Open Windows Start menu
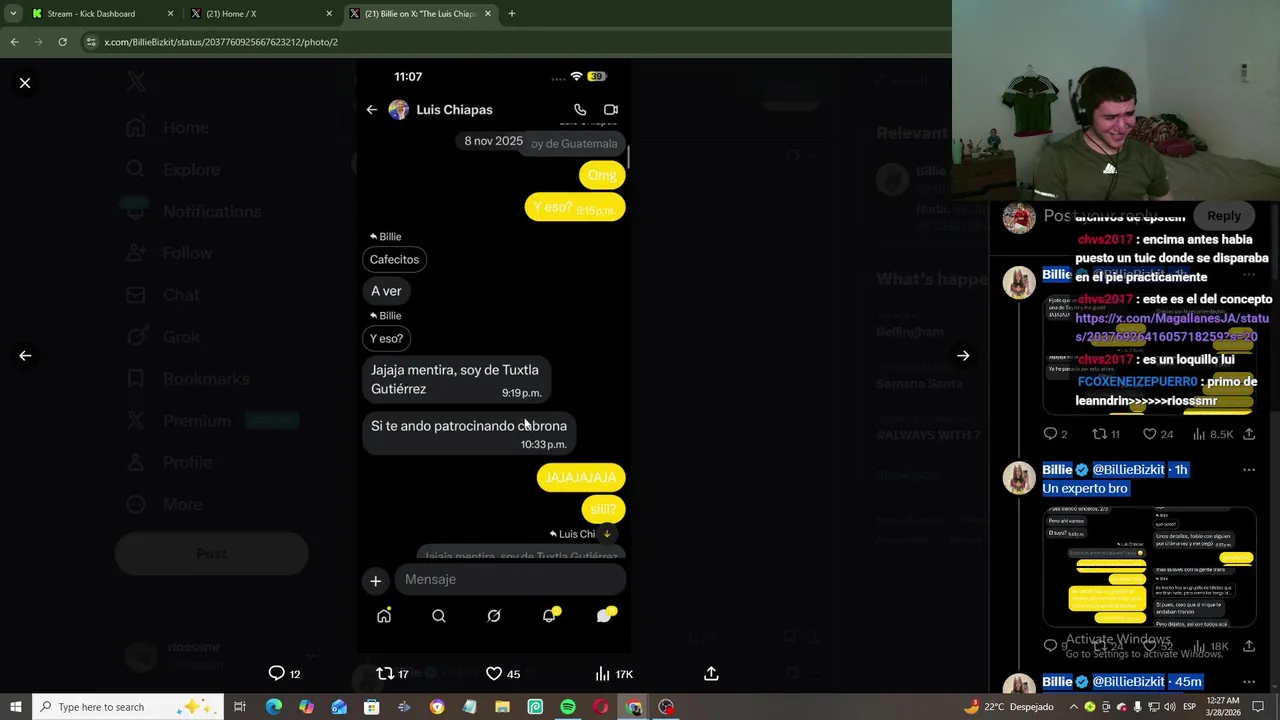The width and height of the screenshot is (1280, 720). tap(15, 707)
